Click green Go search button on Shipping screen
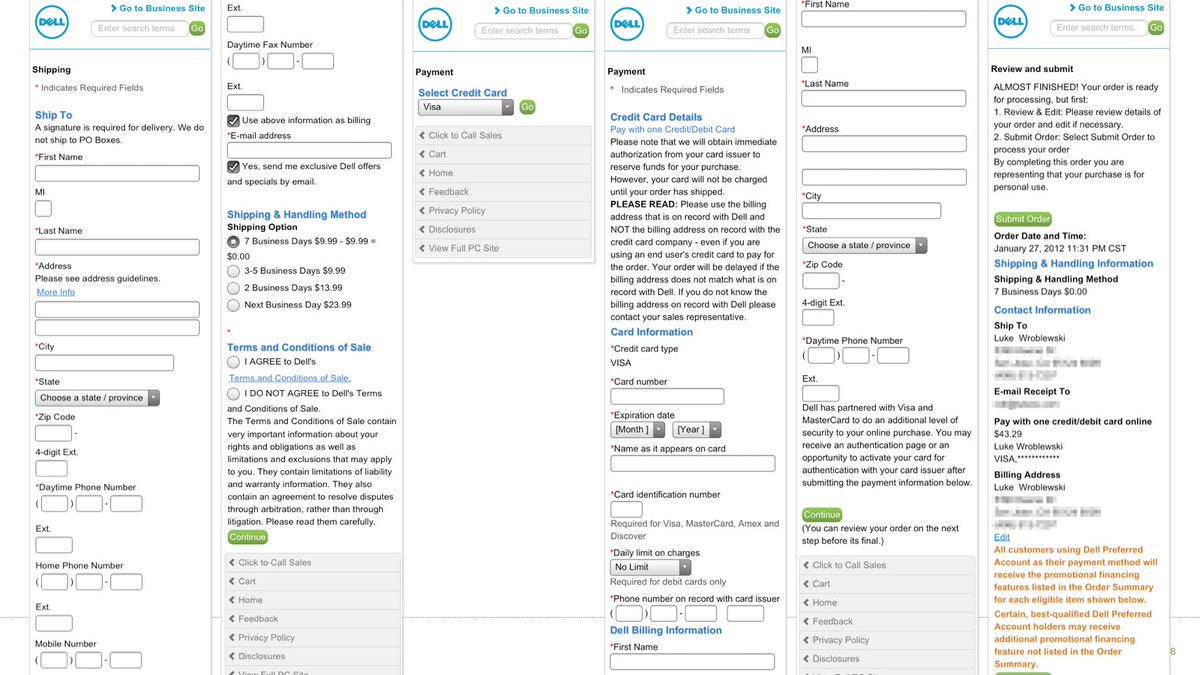Screen dimensions: 1200x675 [197, 28]
